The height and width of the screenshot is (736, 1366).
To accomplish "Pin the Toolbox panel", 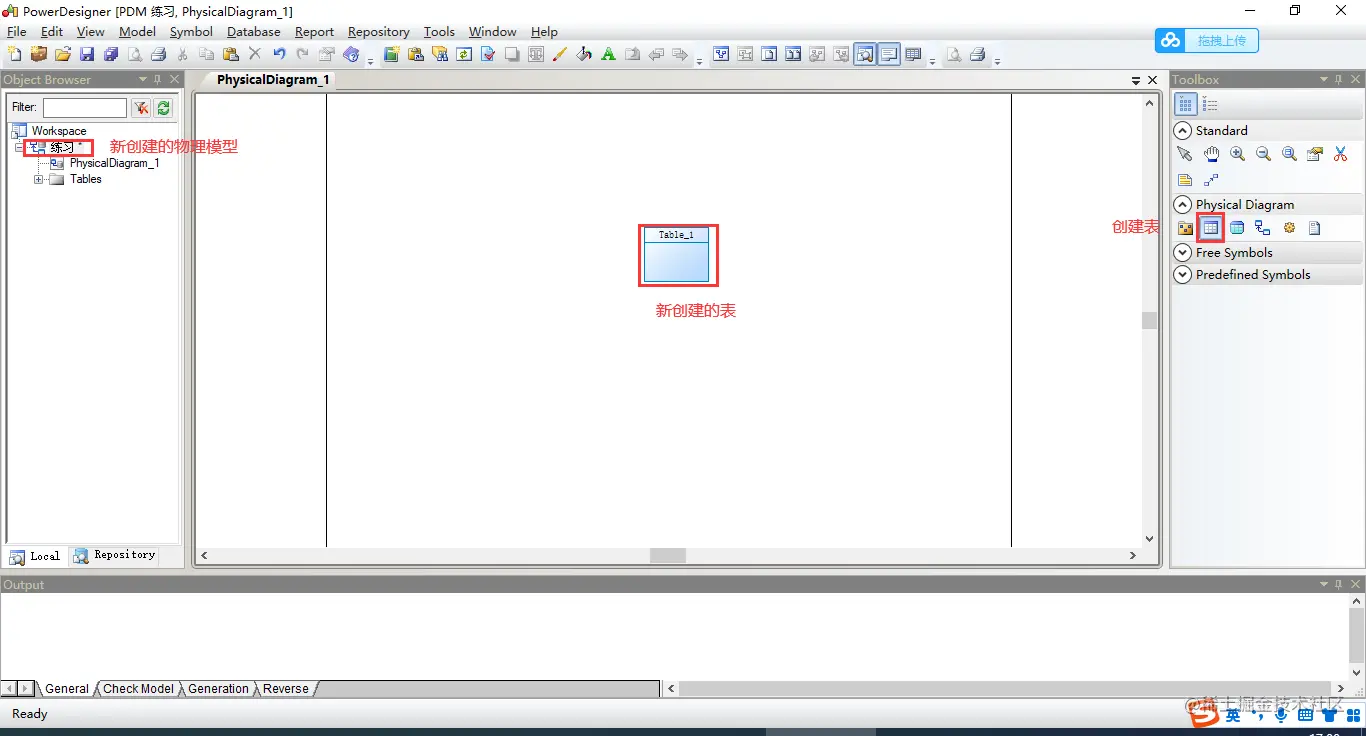I will coord(1339,79).
